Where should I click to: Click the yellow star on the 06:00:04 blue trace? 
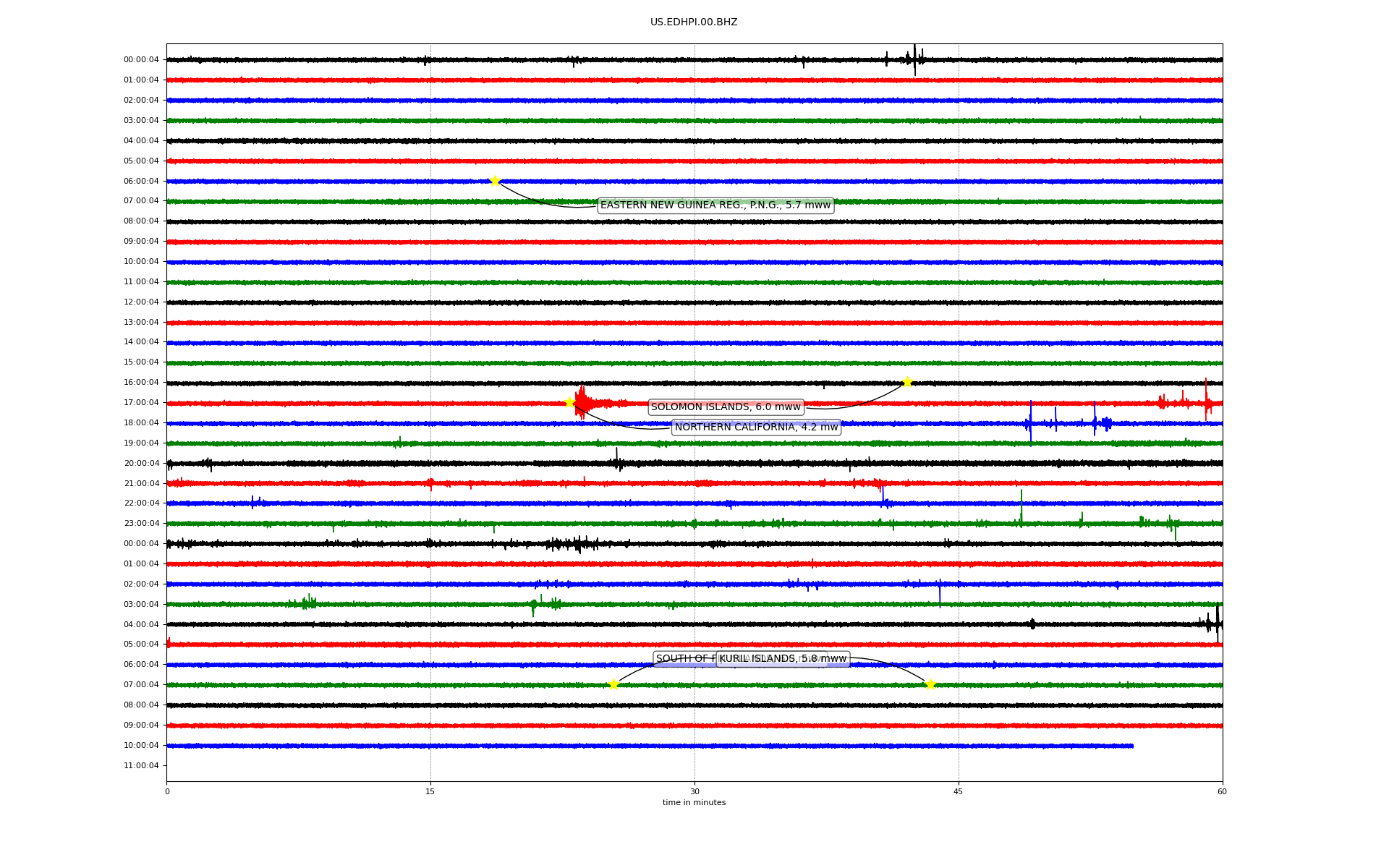(x=495, y=181)
